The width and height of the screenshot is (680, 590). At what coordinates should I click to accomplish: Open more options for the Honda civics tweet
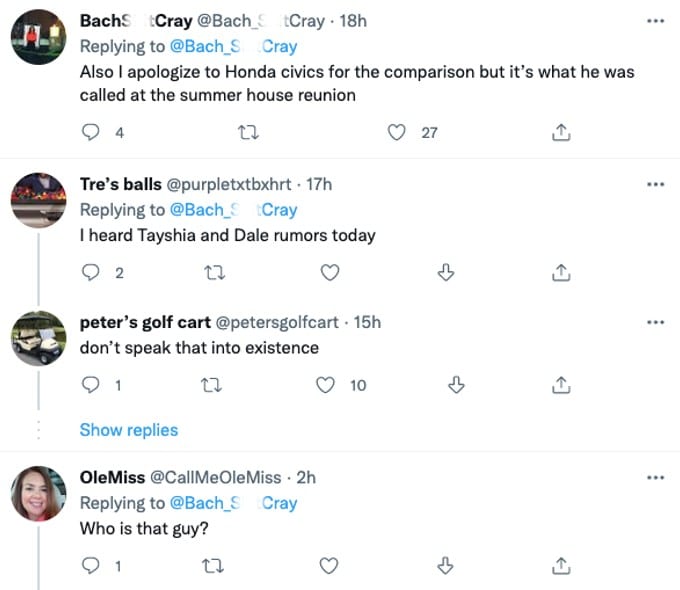[x=655, y=21]
